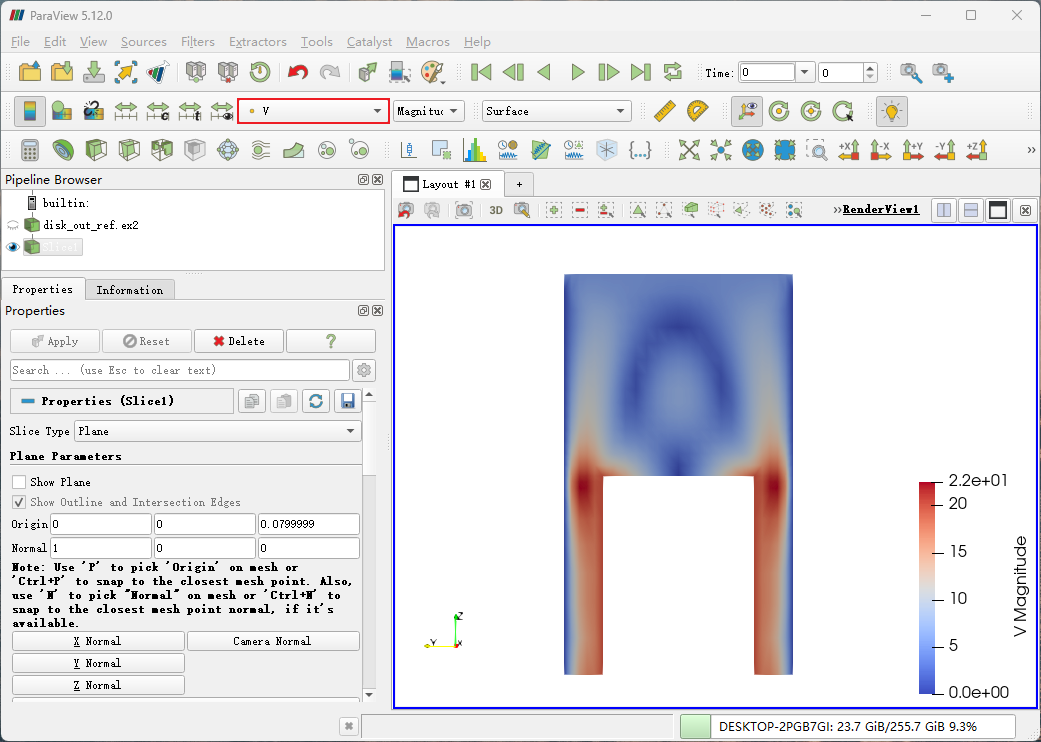
Task: Click the Reset Camera icon
Action: 689,150
